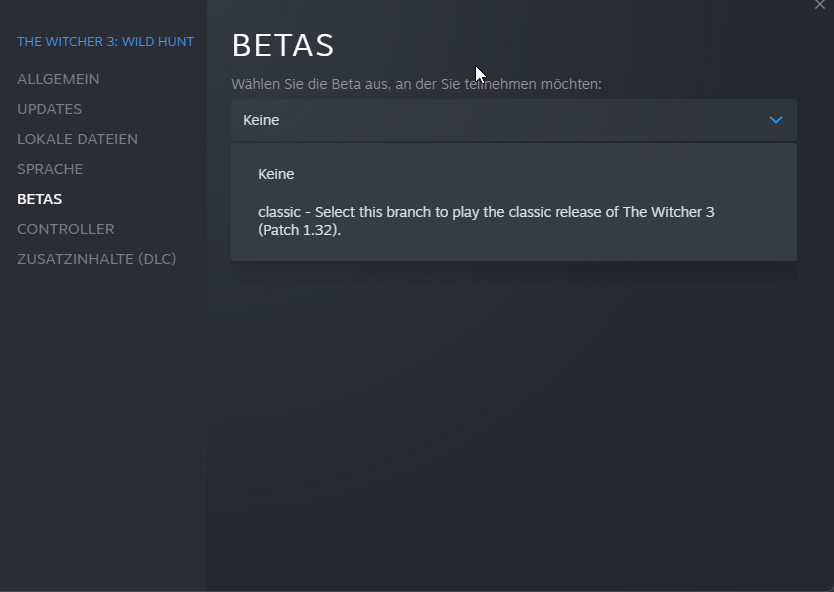Open the ALLGEMEIN settings section
Screen dimensions: 834x592
[x=58, y=79]
